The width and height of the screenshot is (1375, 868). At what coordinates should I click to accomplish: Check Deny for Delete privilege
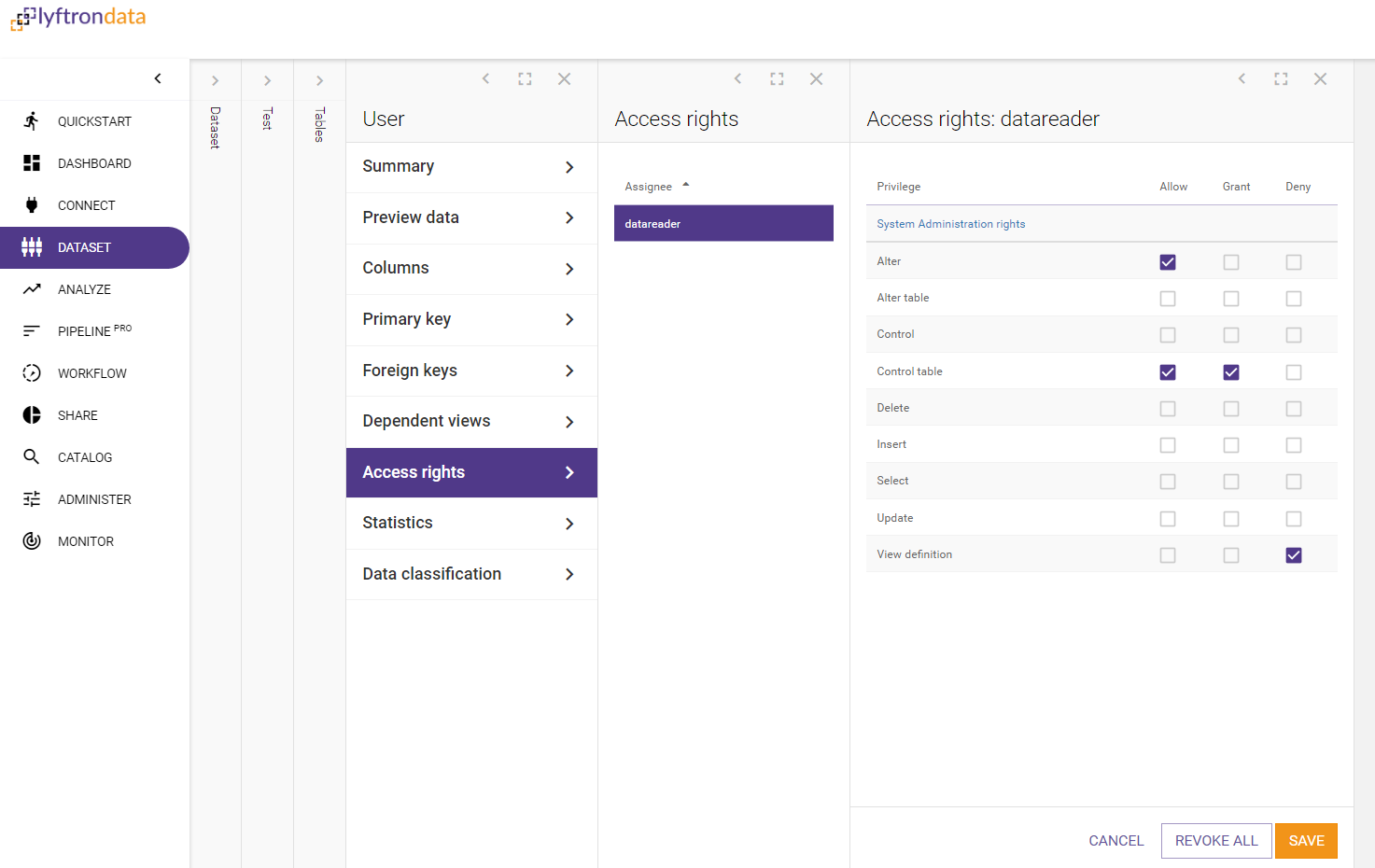(1294, 409)
